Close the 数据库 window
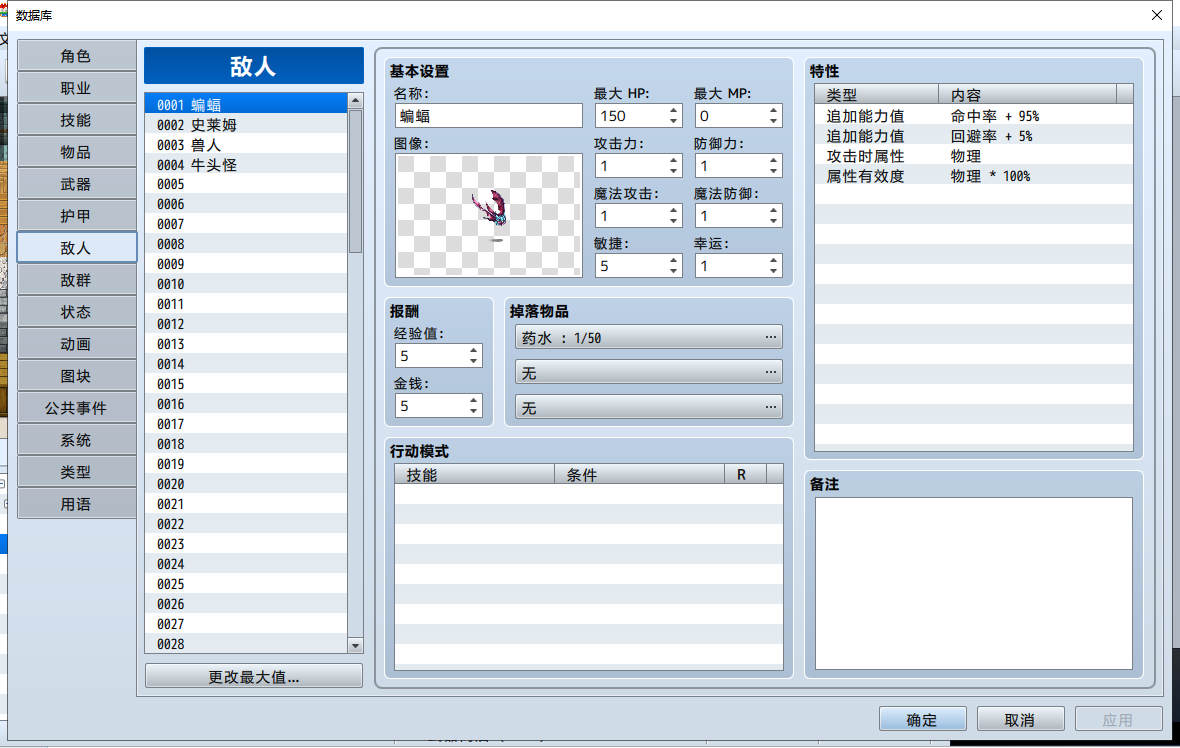Screen dimensions: 1180x748 coord(1157,15)
